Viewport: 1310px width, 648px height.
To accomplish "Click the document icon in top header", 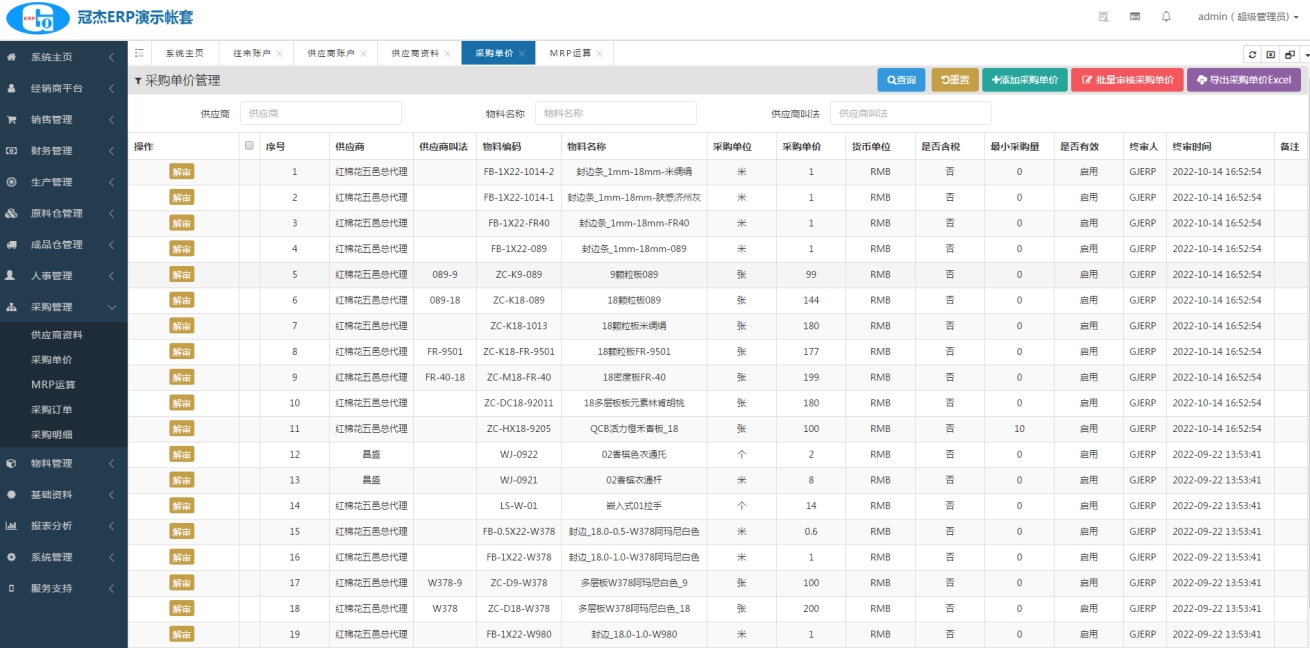I will [1104, 17].
